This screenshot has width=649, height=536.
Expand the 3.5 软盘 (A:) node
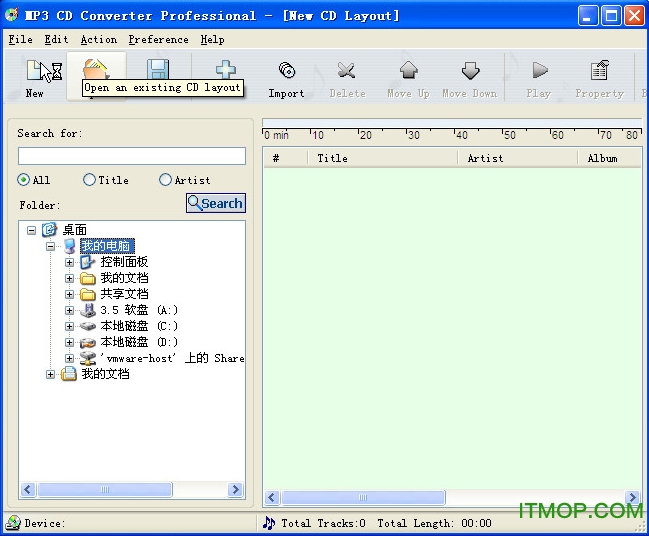pyautogui.click(x=70, y=310)
